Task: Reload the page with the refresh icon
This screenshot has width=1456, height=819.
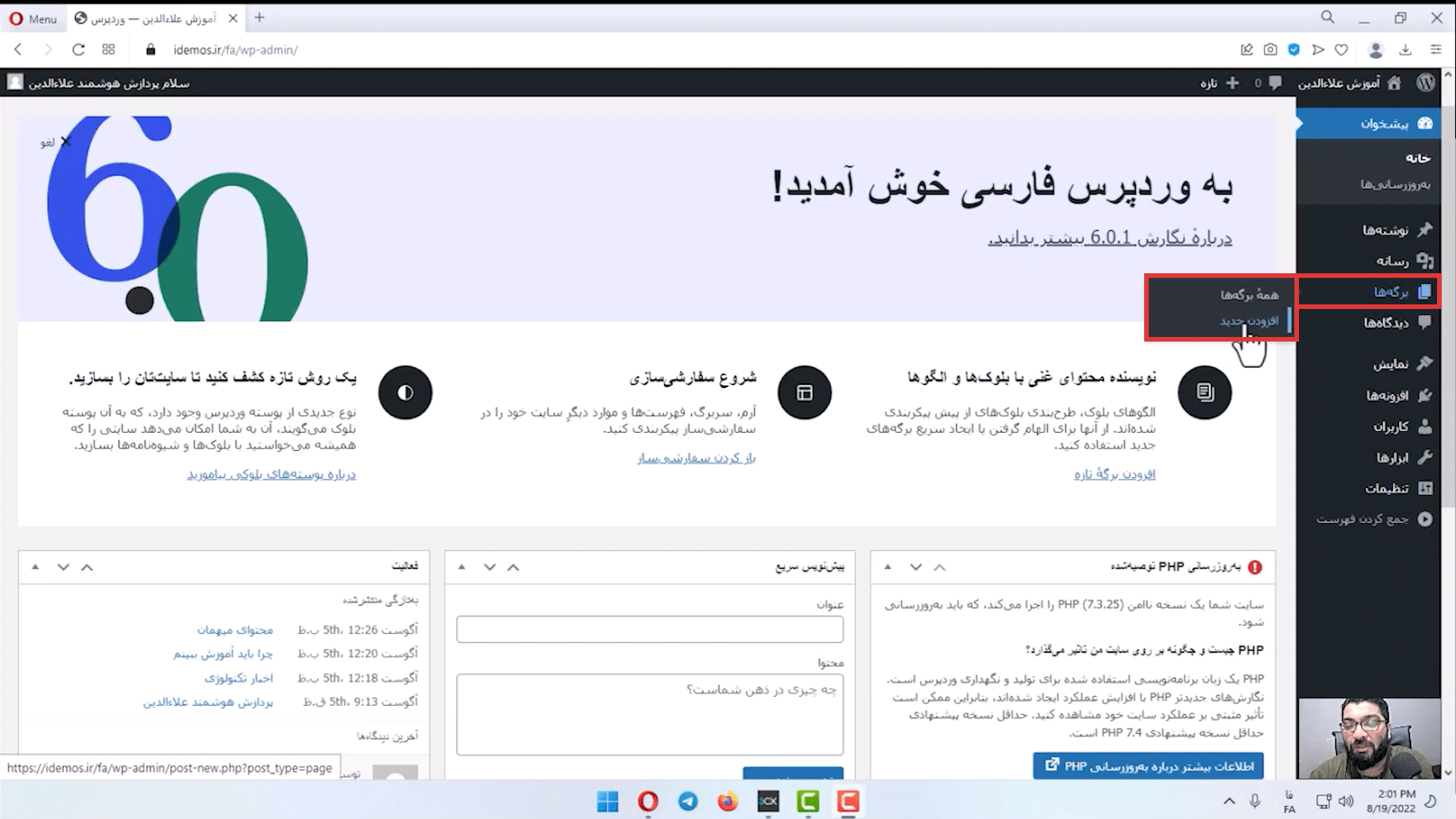Action: (x=78, y=49)
